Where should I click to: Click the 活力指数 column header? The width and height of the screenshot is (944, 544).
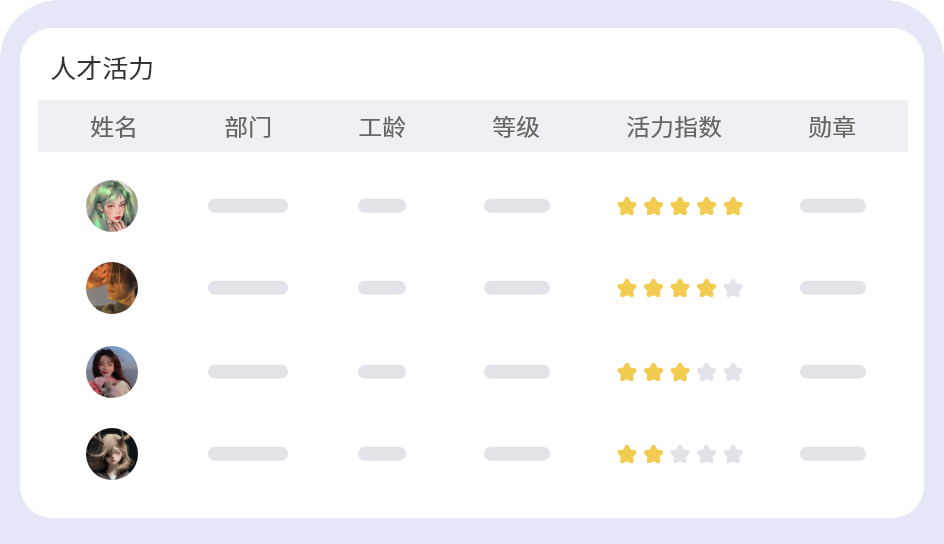[x=674, y=127]
